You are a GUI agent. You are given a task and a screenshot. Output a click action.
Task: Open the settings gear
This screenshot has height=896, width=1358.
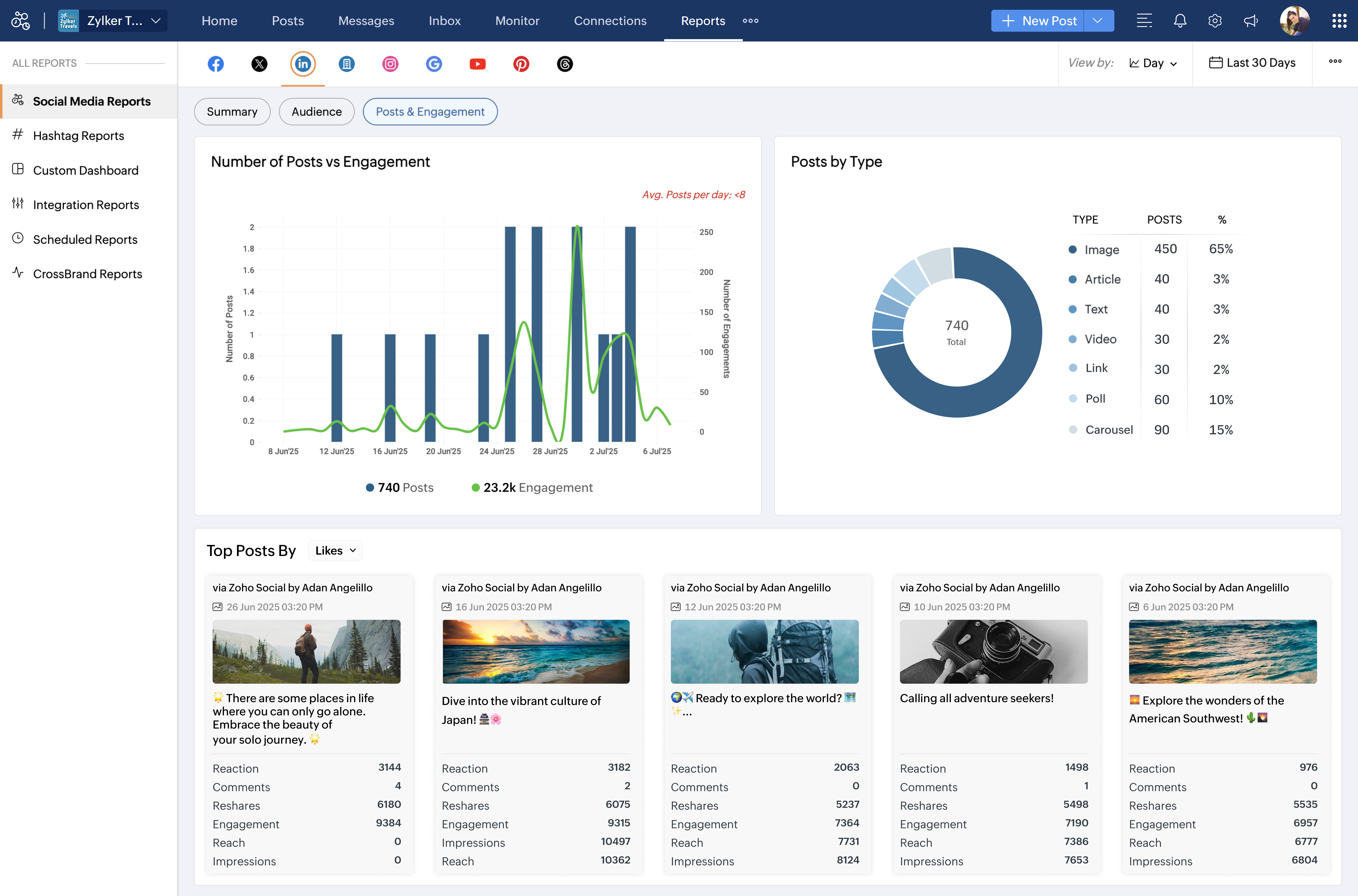[x=1215, y=21]
